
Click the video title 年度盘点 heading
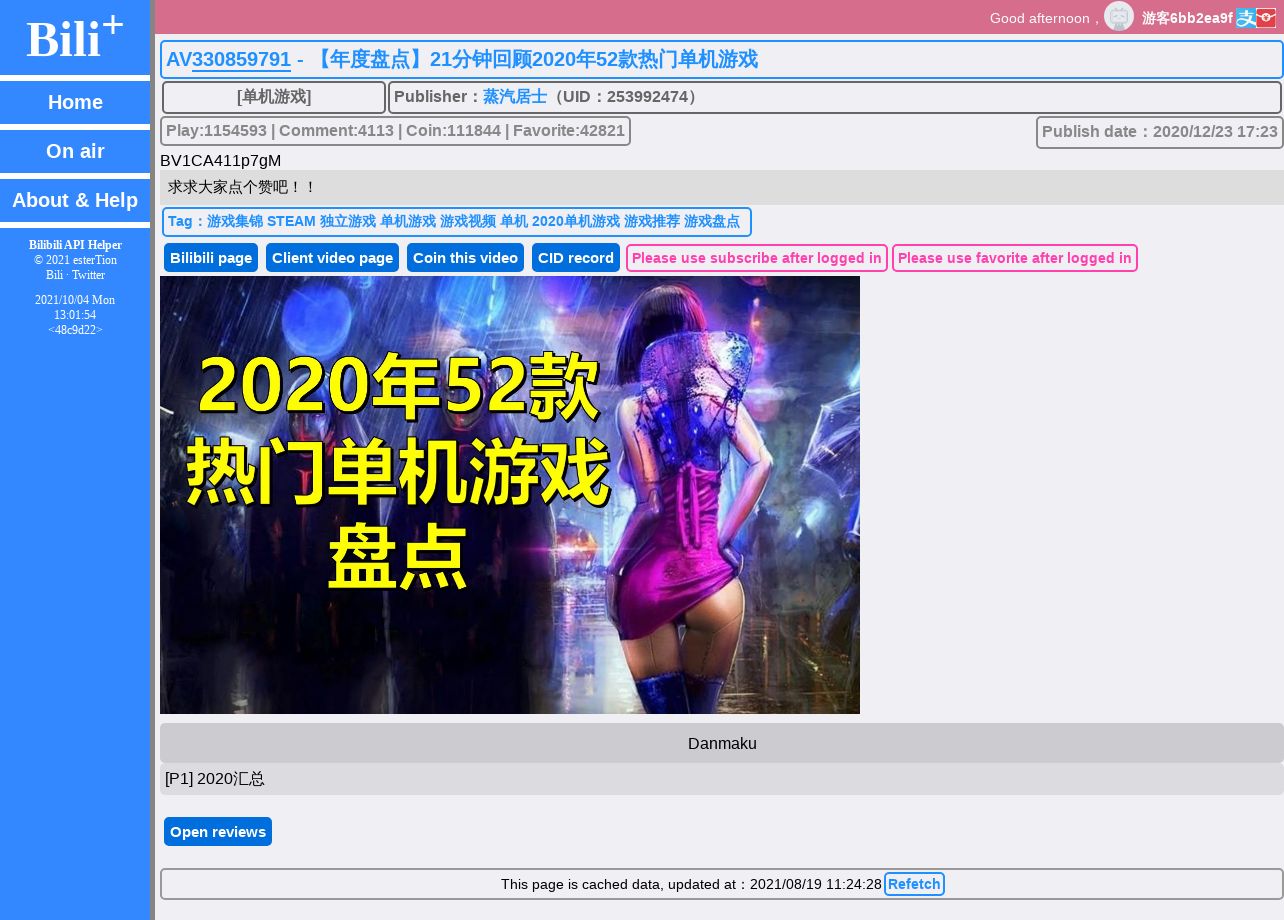tap(534, 59)
